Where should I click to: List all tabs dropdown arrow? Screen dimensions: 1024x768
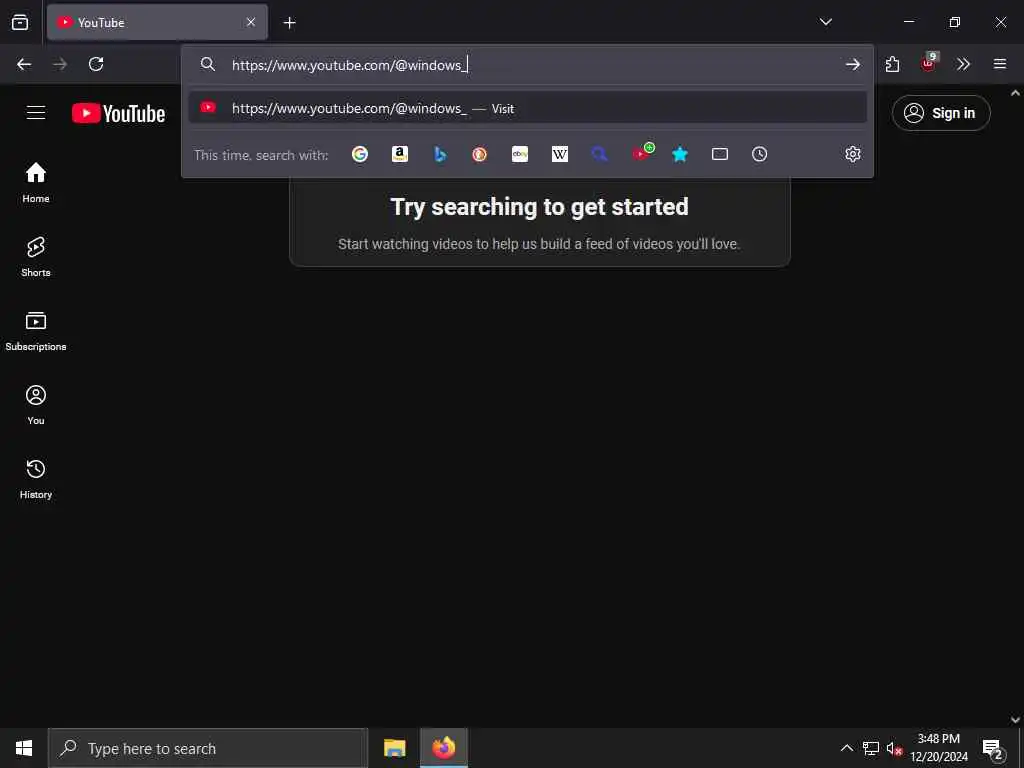pyautogui.click(x=825, y=22)
